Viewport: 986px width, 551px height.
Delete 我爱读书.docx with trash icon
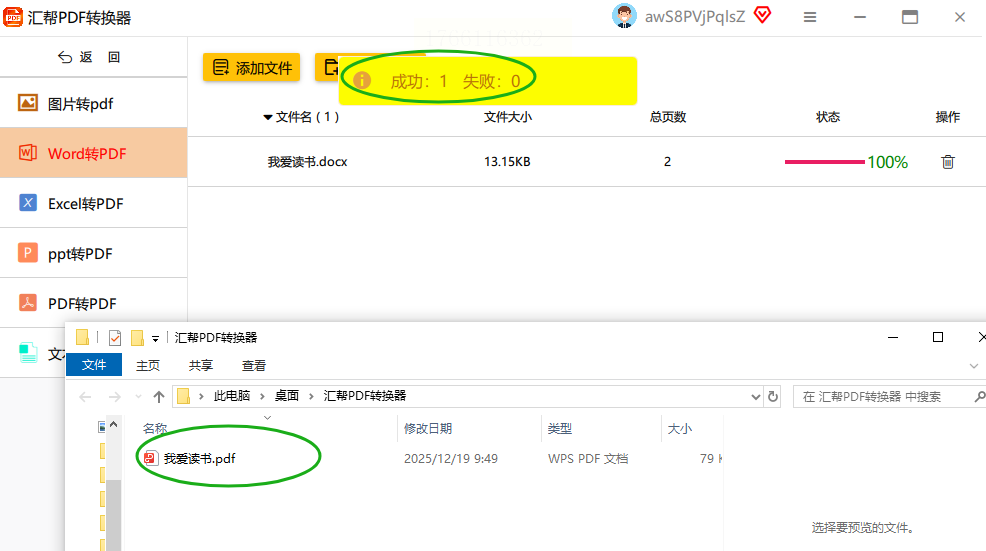click(x=948, y=162)
